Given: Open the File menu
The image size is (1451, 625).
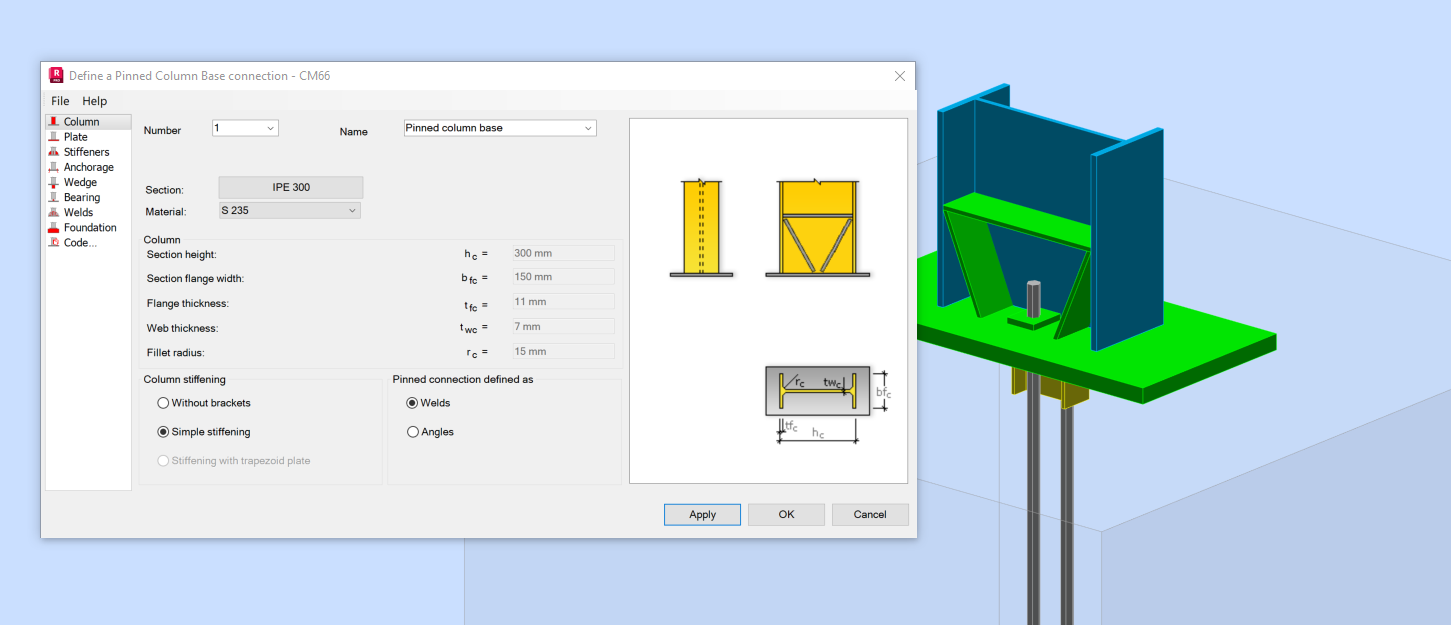Looking at the screenshot, I should tap(59, 101).
